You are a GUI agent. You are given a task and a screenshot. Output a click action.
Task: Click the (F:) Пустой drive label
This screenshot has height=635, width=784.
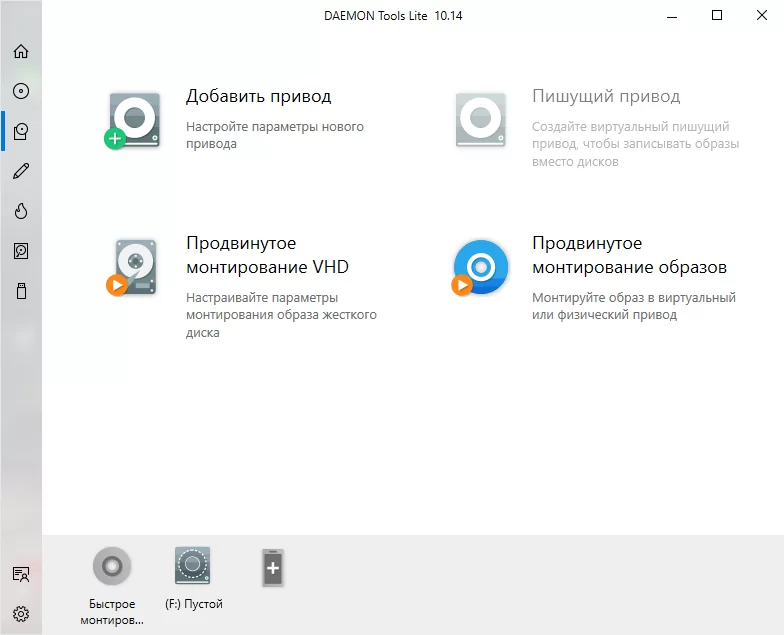(x=194, y=604)
